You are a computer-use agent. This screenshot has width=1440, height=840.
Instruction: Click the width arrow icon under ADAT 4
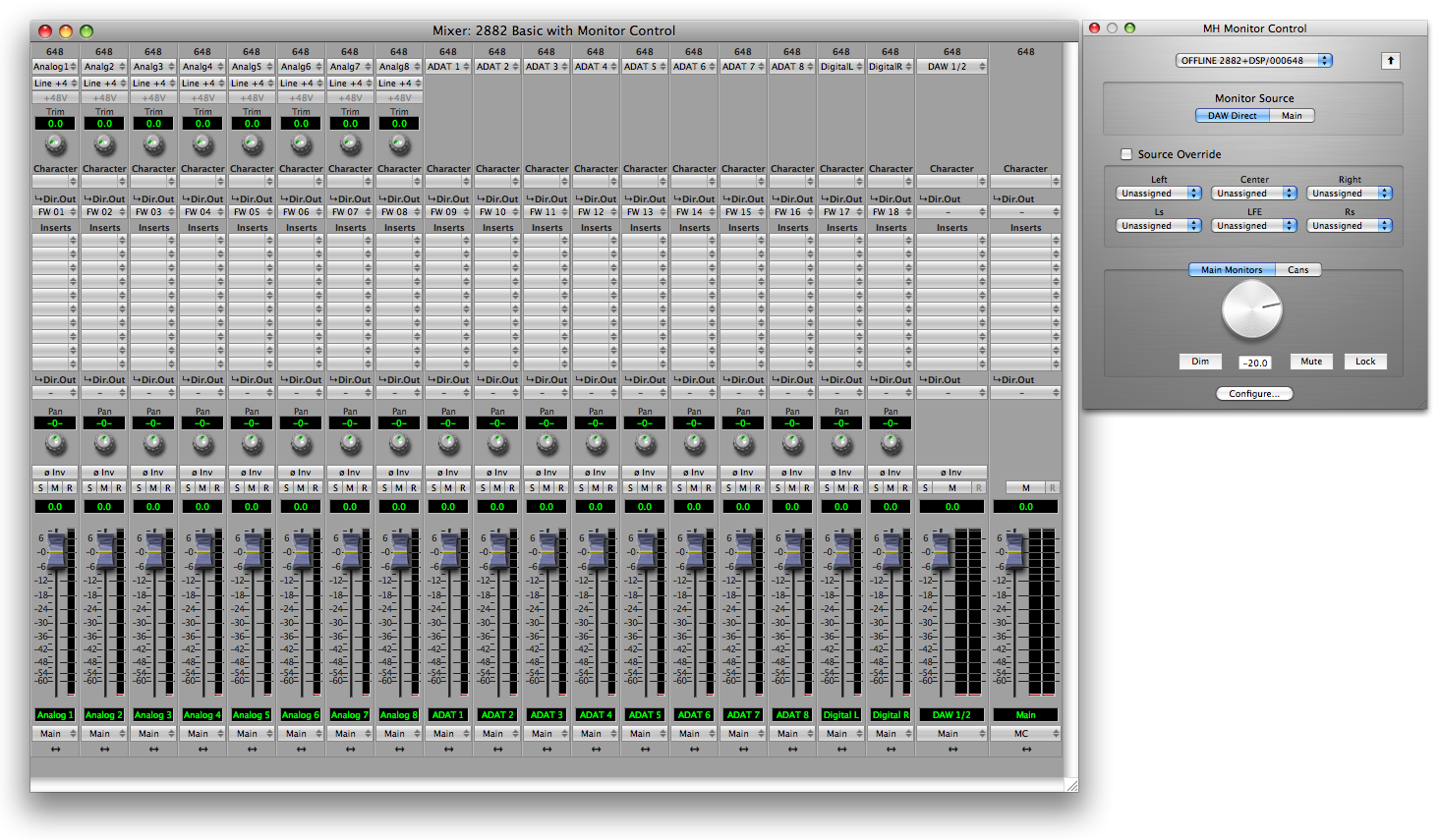597,749
